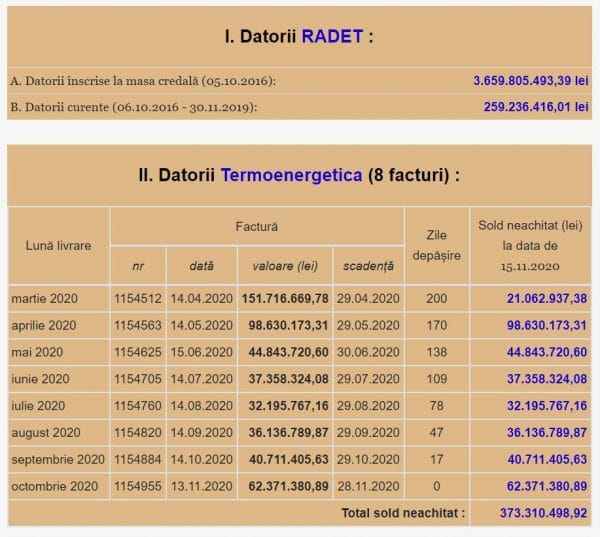
Task: Click the blue unpaid balance 40.711.405,63
Action: [x=547, y=459]
